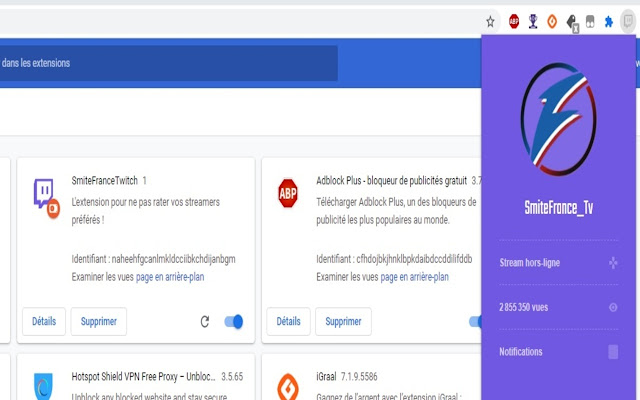The image size is (640, 400).
Task: Click the 2 855 350 vues text
Action: click(523, 307)
